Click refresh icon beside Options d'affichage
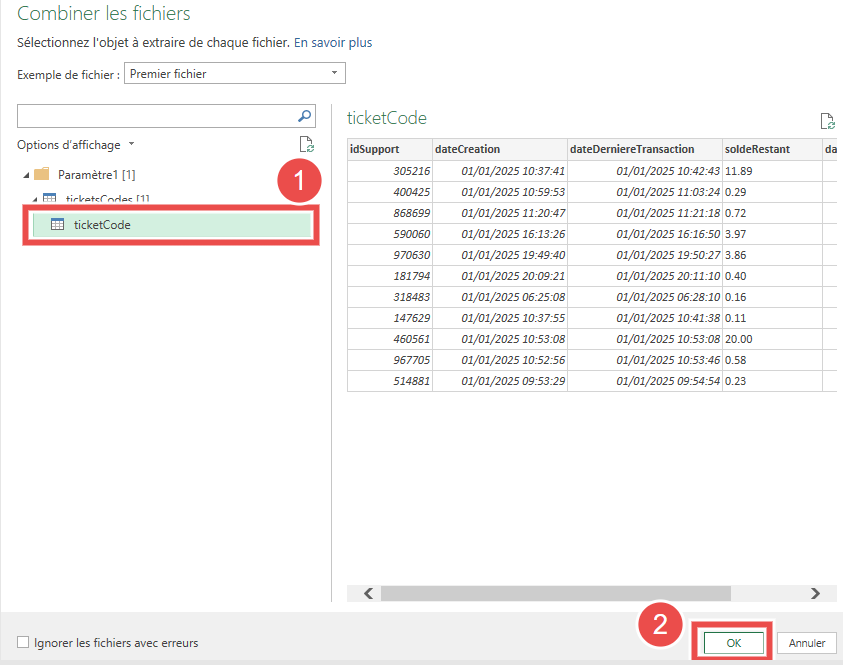 pyautogui.click(x=307, y=145)
